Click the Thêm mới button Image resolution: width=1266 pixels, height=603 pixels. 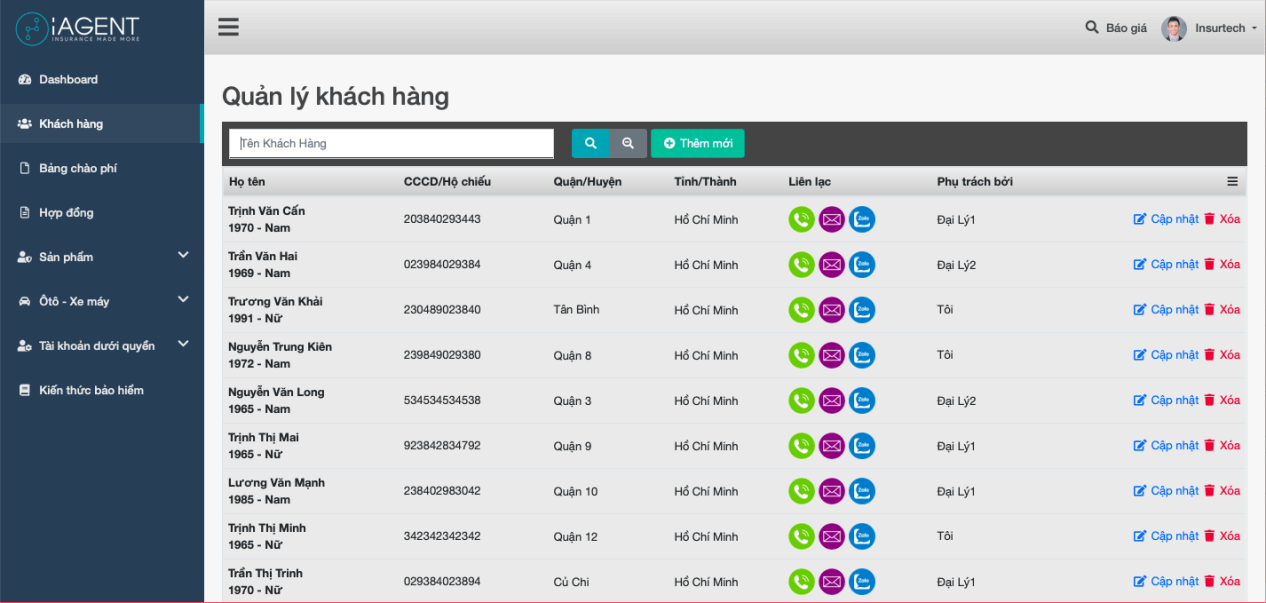(x=698, y=143)
